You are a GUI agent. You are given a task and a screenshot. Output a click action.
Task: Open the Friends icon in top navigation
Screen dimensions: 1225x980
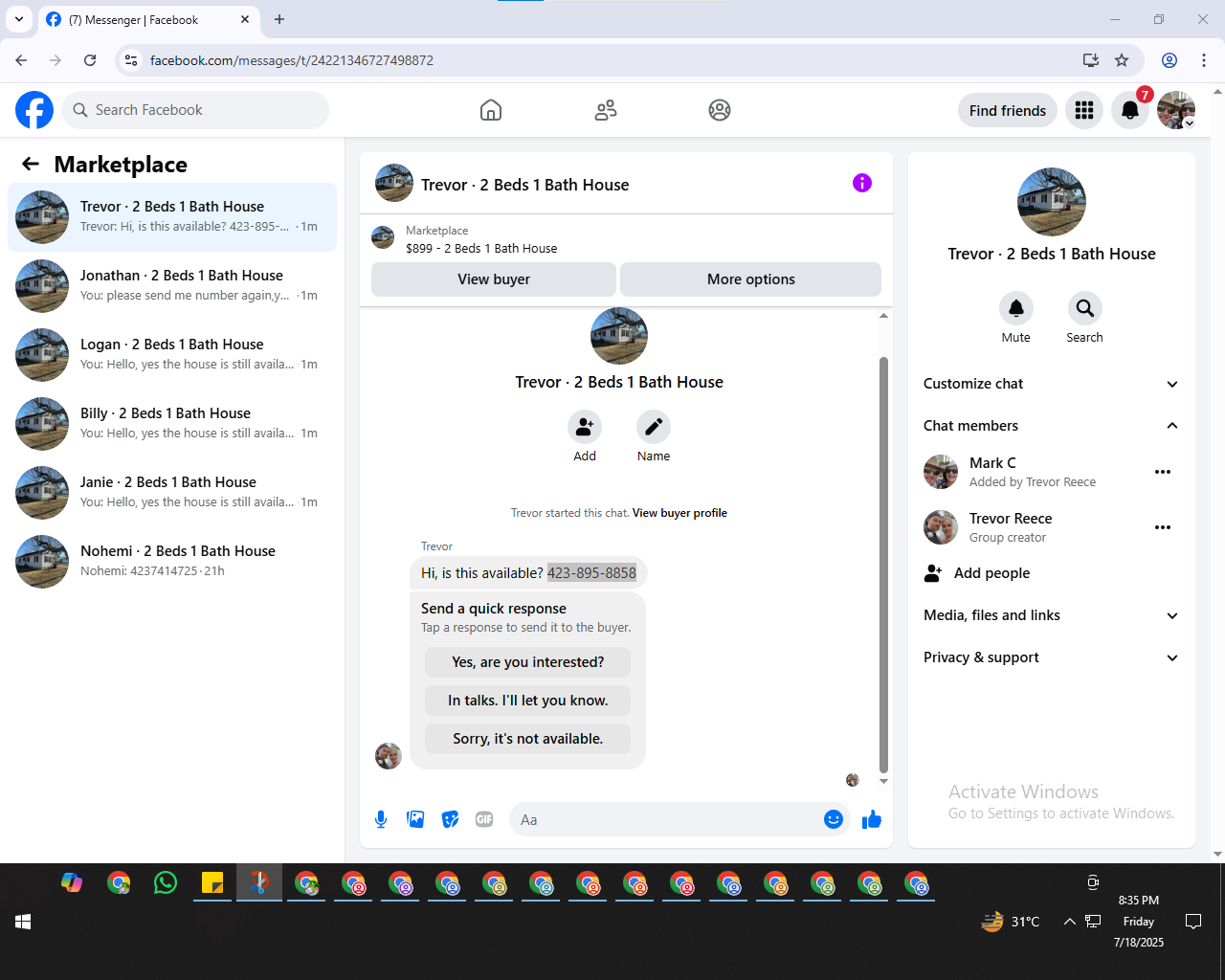tap(606, 110)
